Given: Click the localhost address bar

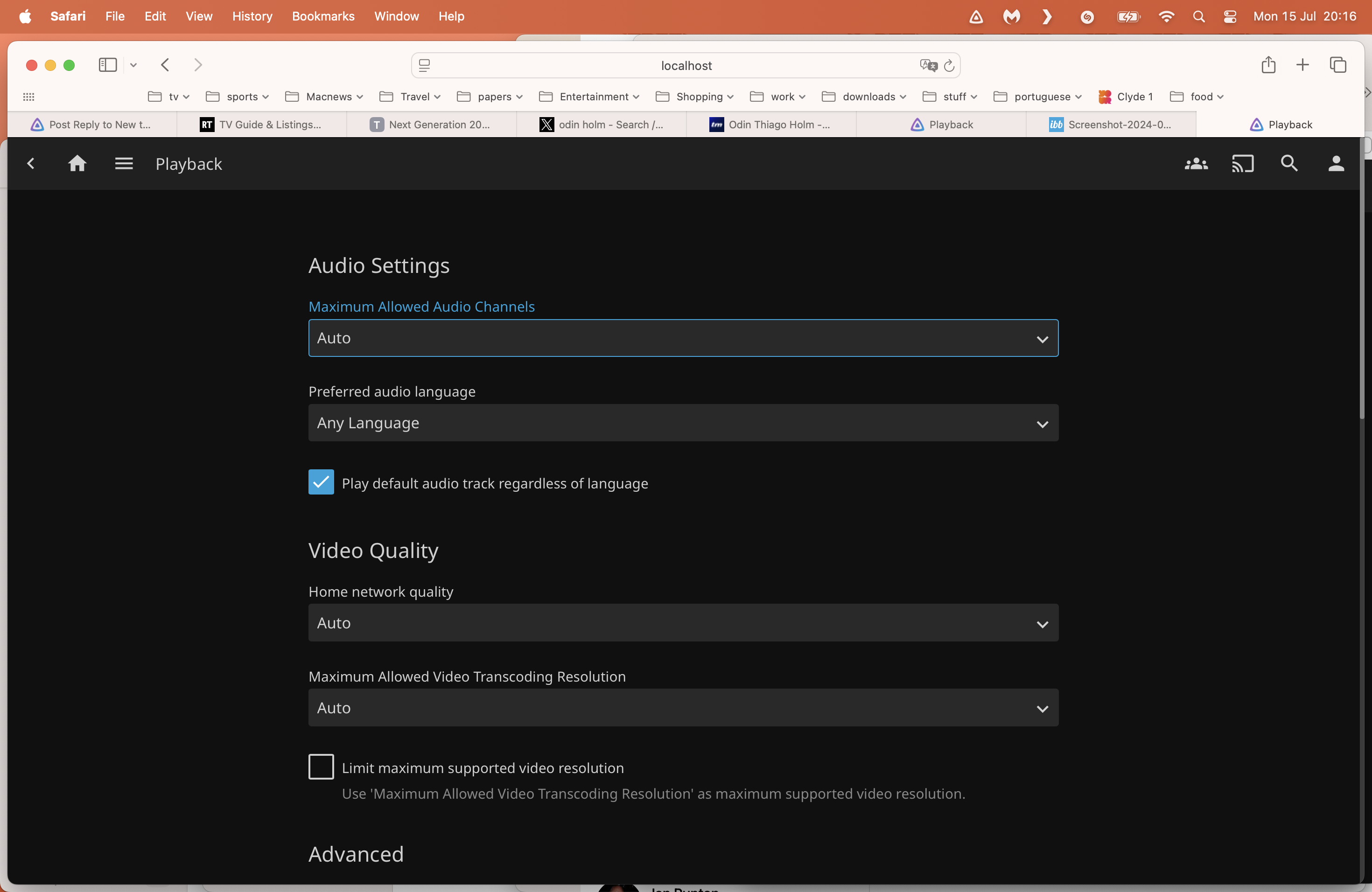Looking at the screenshot, I should (686, 66).
